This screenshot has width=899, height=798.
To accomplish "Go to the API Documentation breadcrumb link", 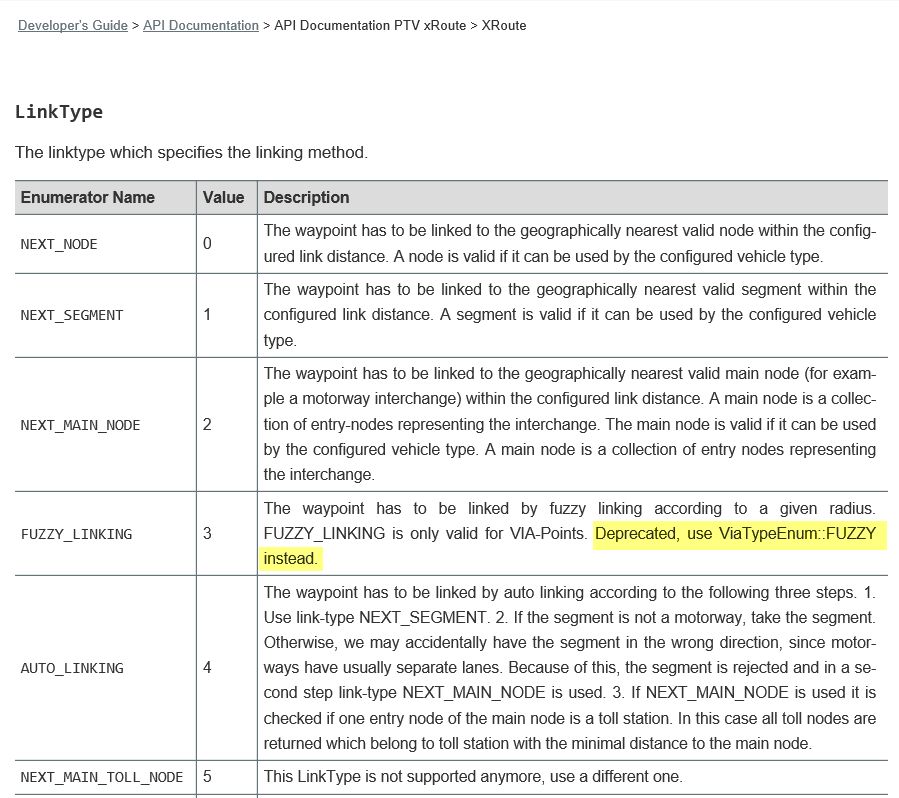I will (x=200, y=25).
